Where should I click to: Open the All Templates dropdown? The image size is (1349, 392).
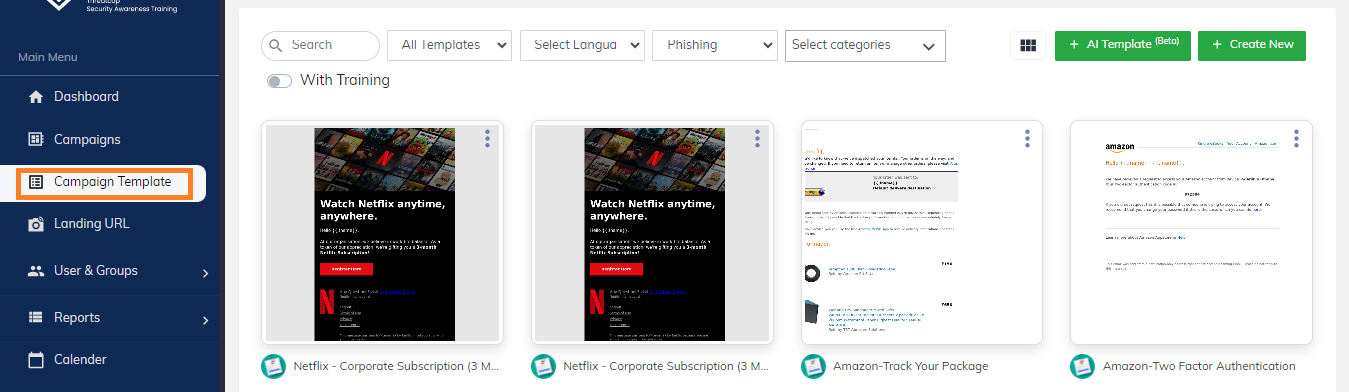(x=449, y=45)
